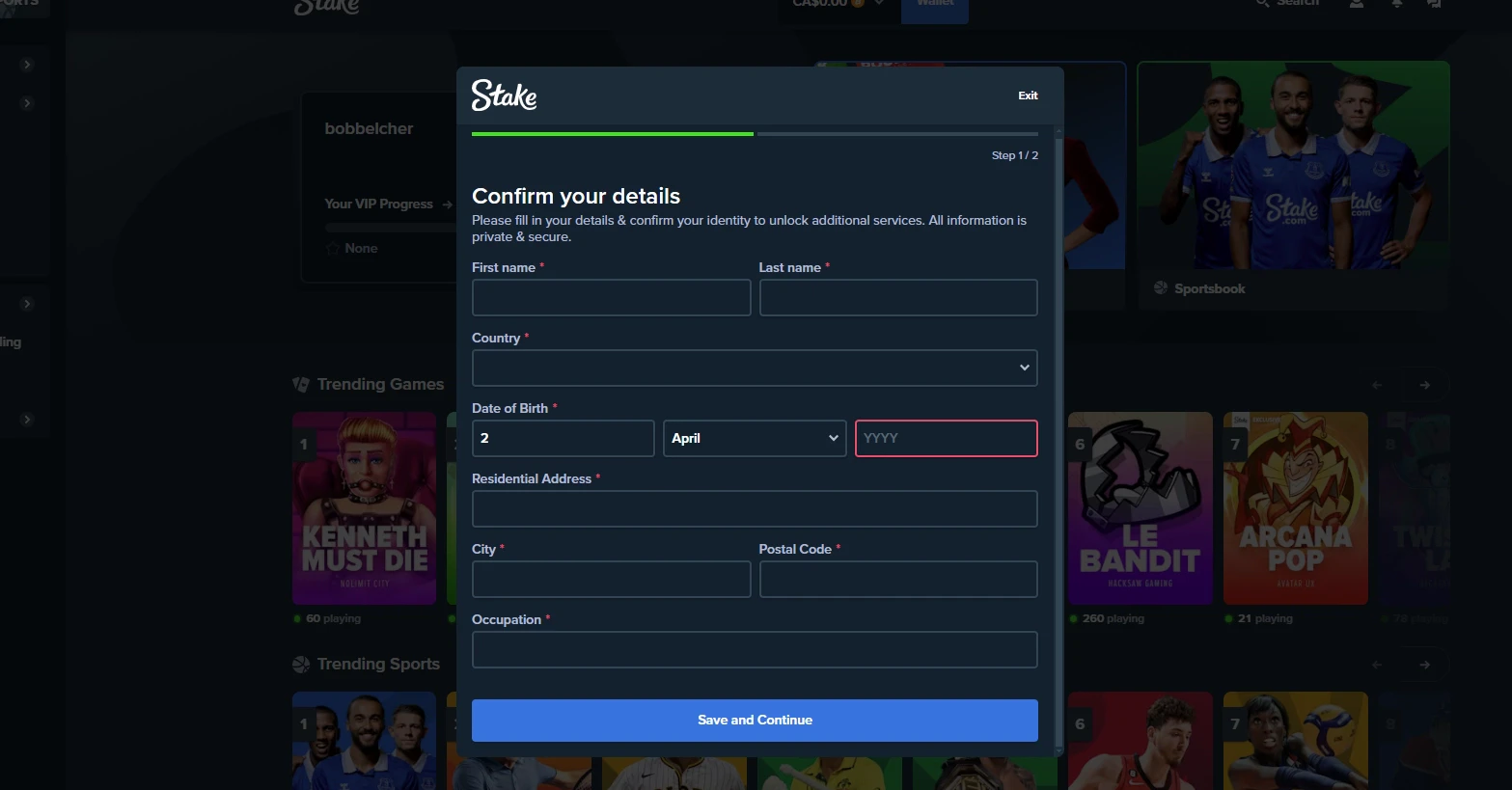Click Trending Sports next arrow
Viewport: 1512px width, 790px height.
(1425, 665)
